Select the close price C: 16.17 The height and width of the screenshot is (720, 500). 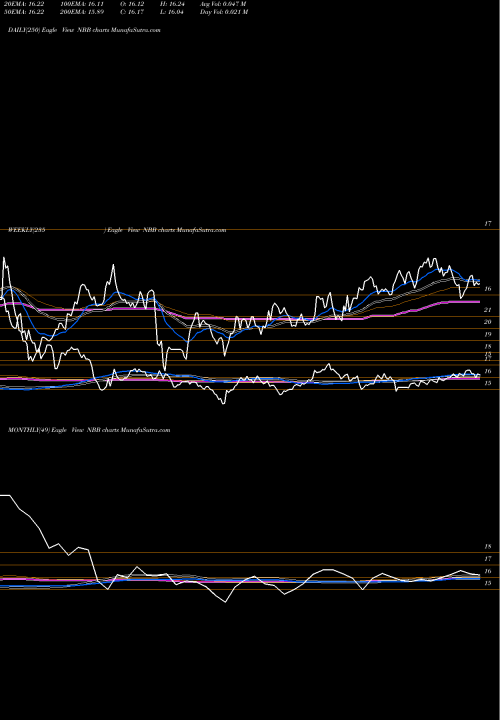[x=132, y=12]
